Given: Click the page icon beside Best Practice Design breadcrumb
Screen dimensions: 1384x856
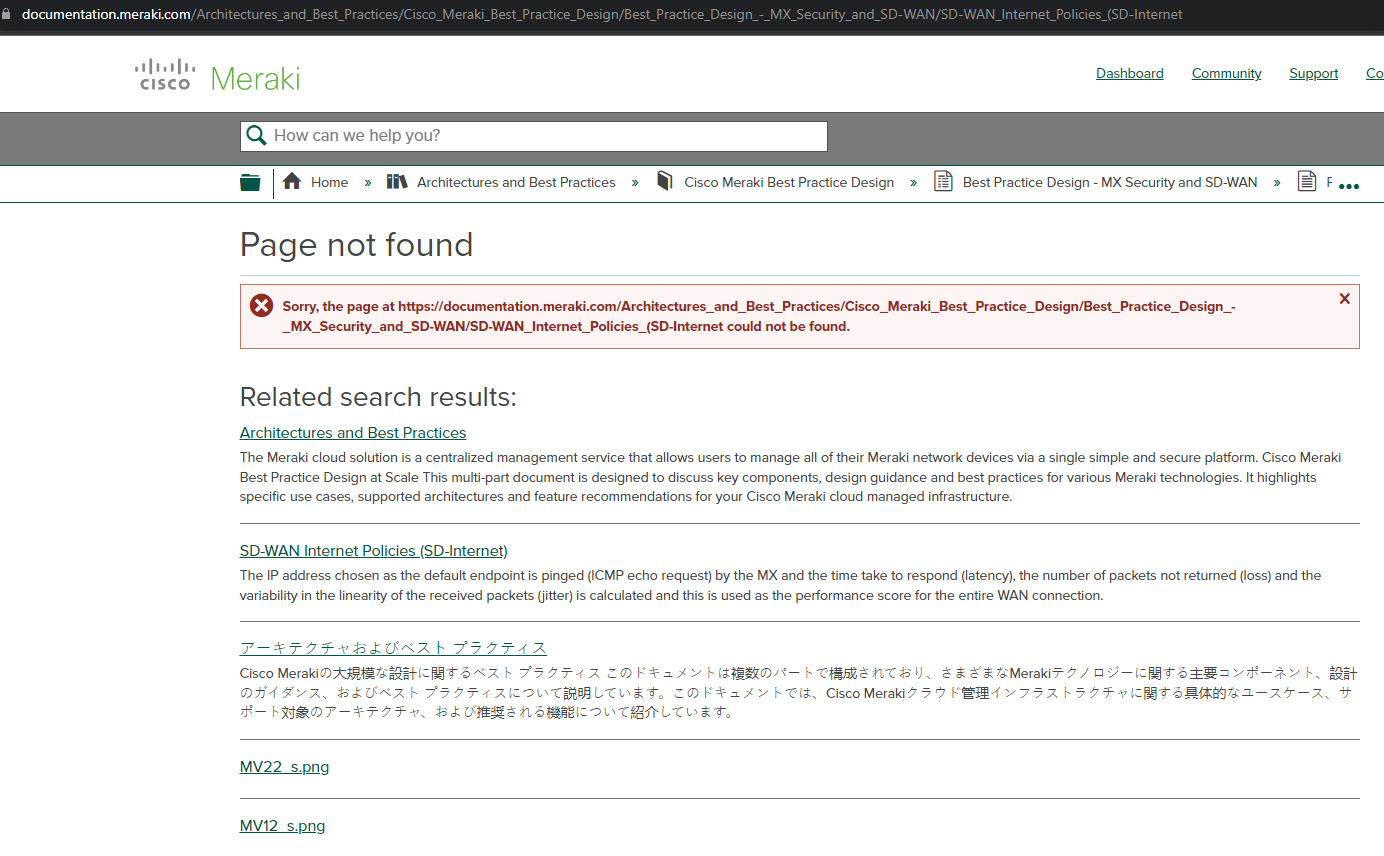Looking at the screenshot, I should pos(942,181).
